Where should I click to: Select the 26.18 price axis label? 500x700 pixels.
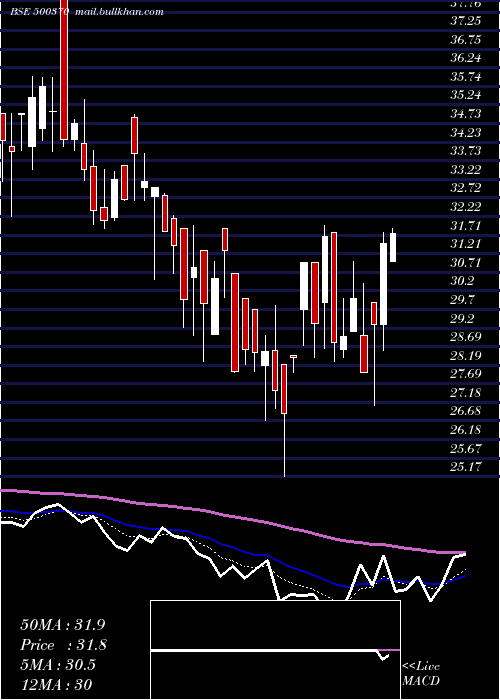pos(466,429)
